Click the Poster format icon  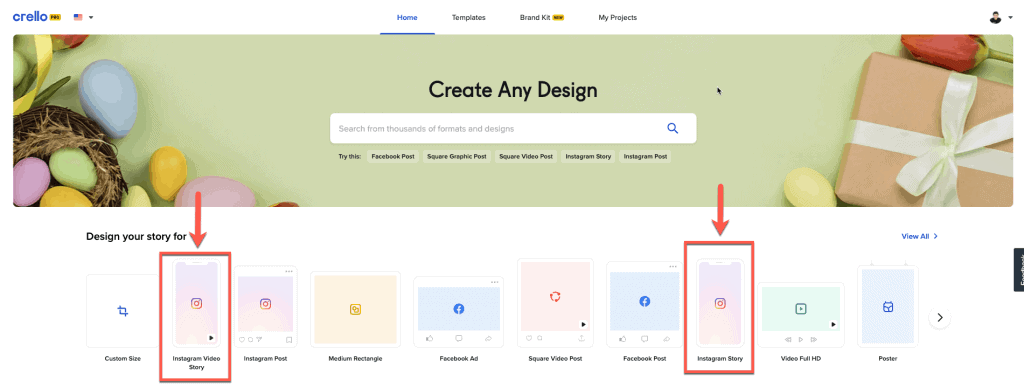pyautogui.click(x=888, y=307)
